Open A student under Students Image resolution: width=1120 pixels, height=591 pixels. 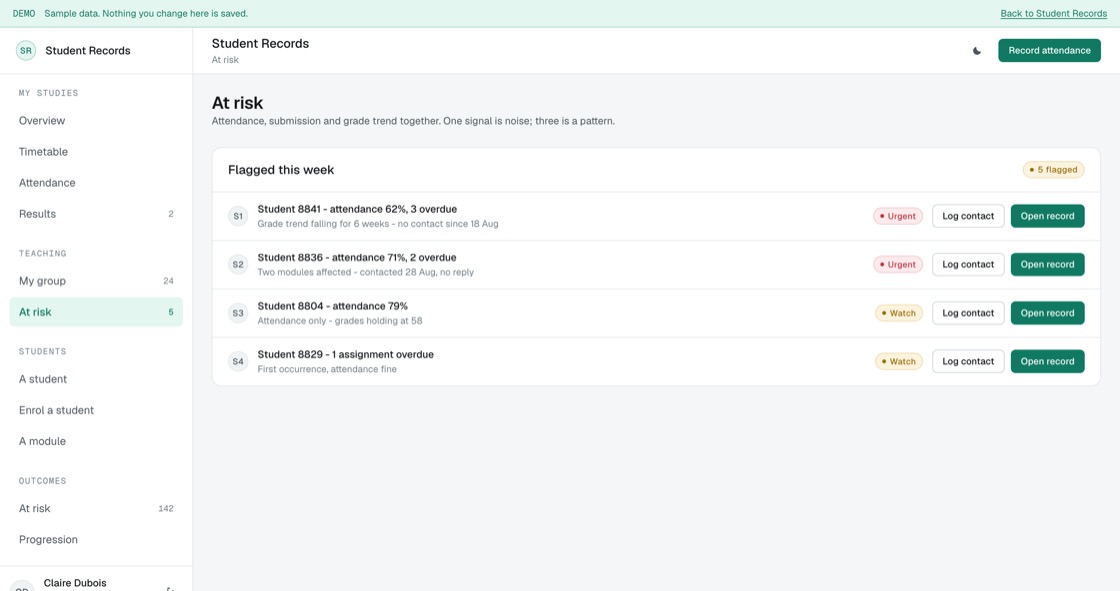pos(96,379)
